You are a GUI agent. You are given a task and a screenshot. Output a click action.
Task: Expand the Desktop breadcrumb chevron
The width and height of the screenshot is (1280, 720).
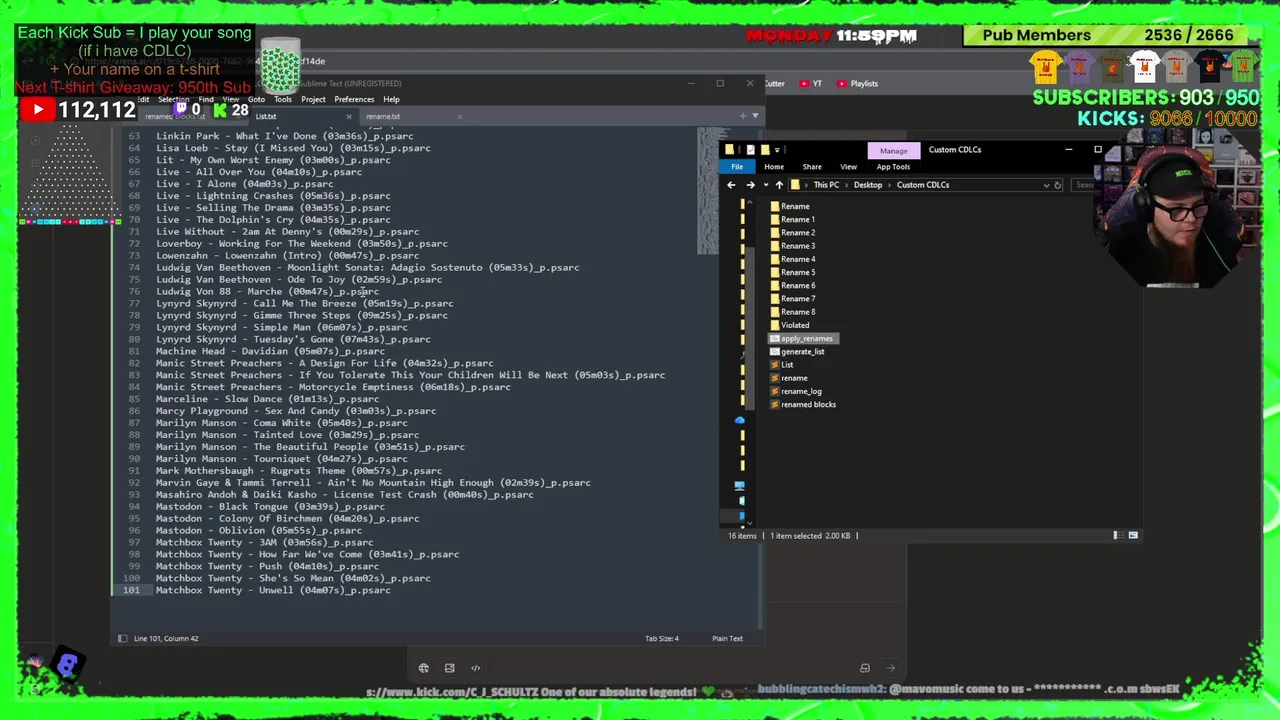[x=890, y=185]
